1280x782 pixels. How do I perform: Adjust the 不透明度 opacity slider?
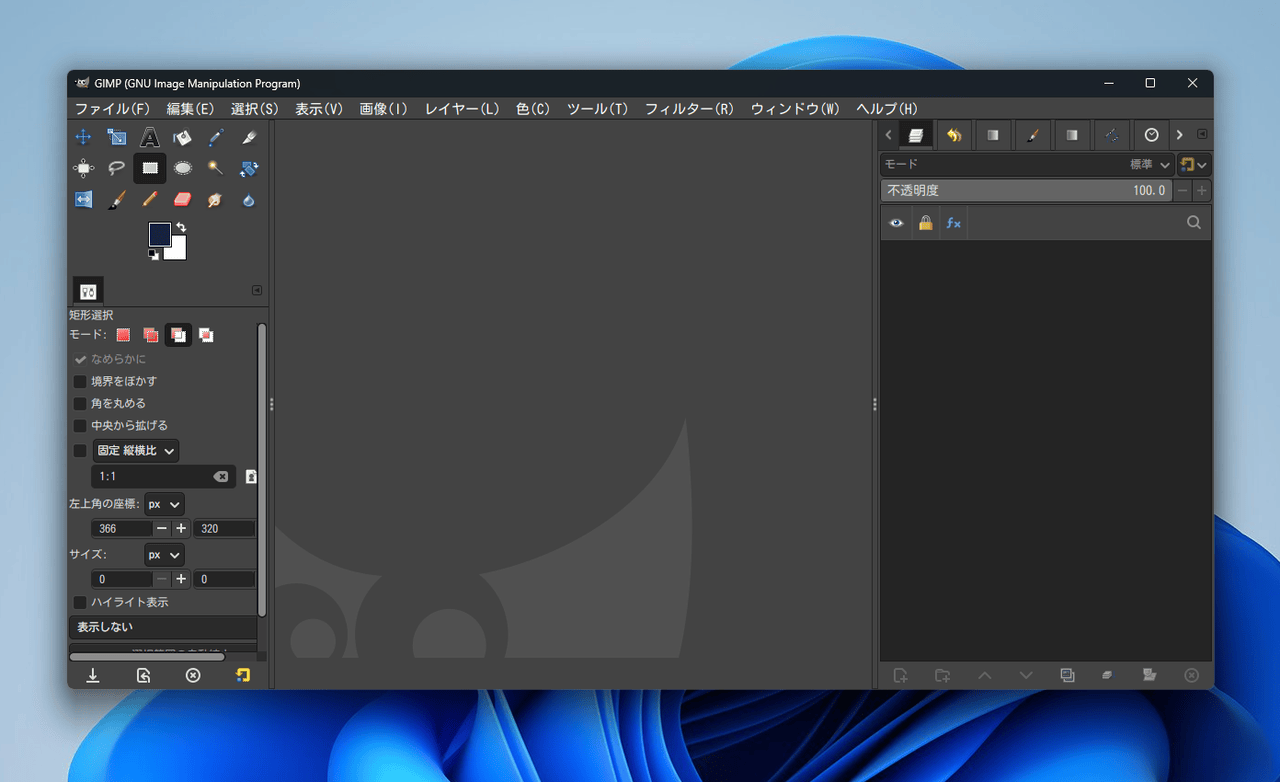1026,190
